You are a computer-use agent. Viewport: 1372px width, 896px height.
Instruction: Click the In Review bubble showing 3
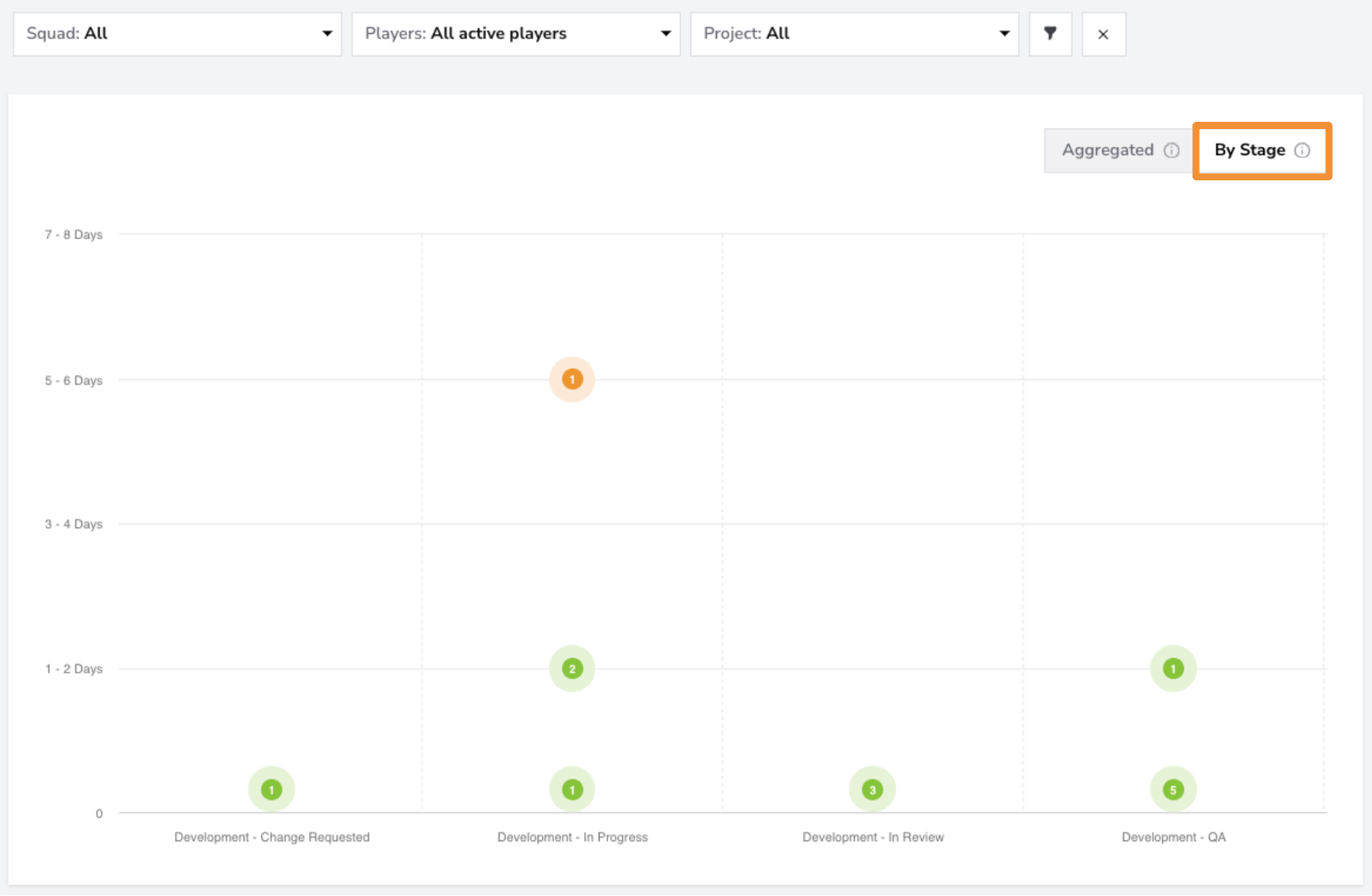[873, 789]
